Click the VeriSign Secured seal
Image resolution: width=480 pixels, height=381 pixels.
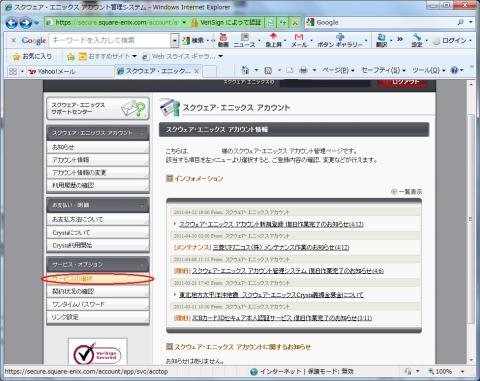coord(98,352)
